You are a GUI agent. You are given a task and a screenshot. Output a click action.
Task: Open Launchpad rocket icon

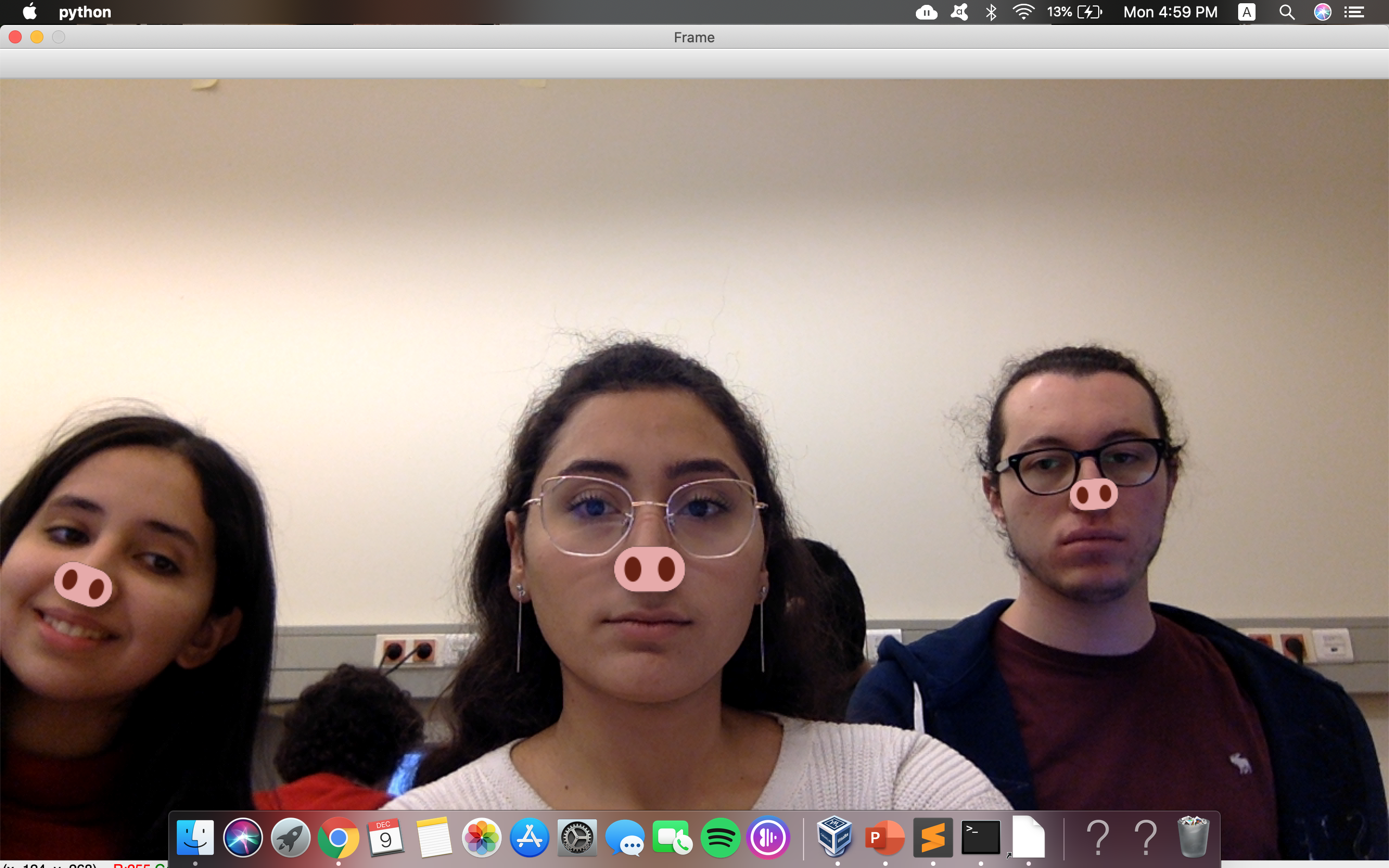[x=290, y=838]
